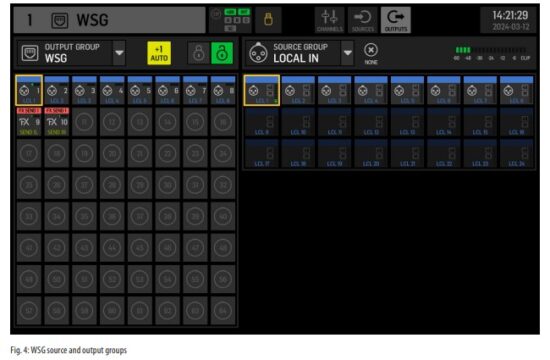Choose source LCL 20
Viewport: 550px width, 360px height.
tap(371, 153)
